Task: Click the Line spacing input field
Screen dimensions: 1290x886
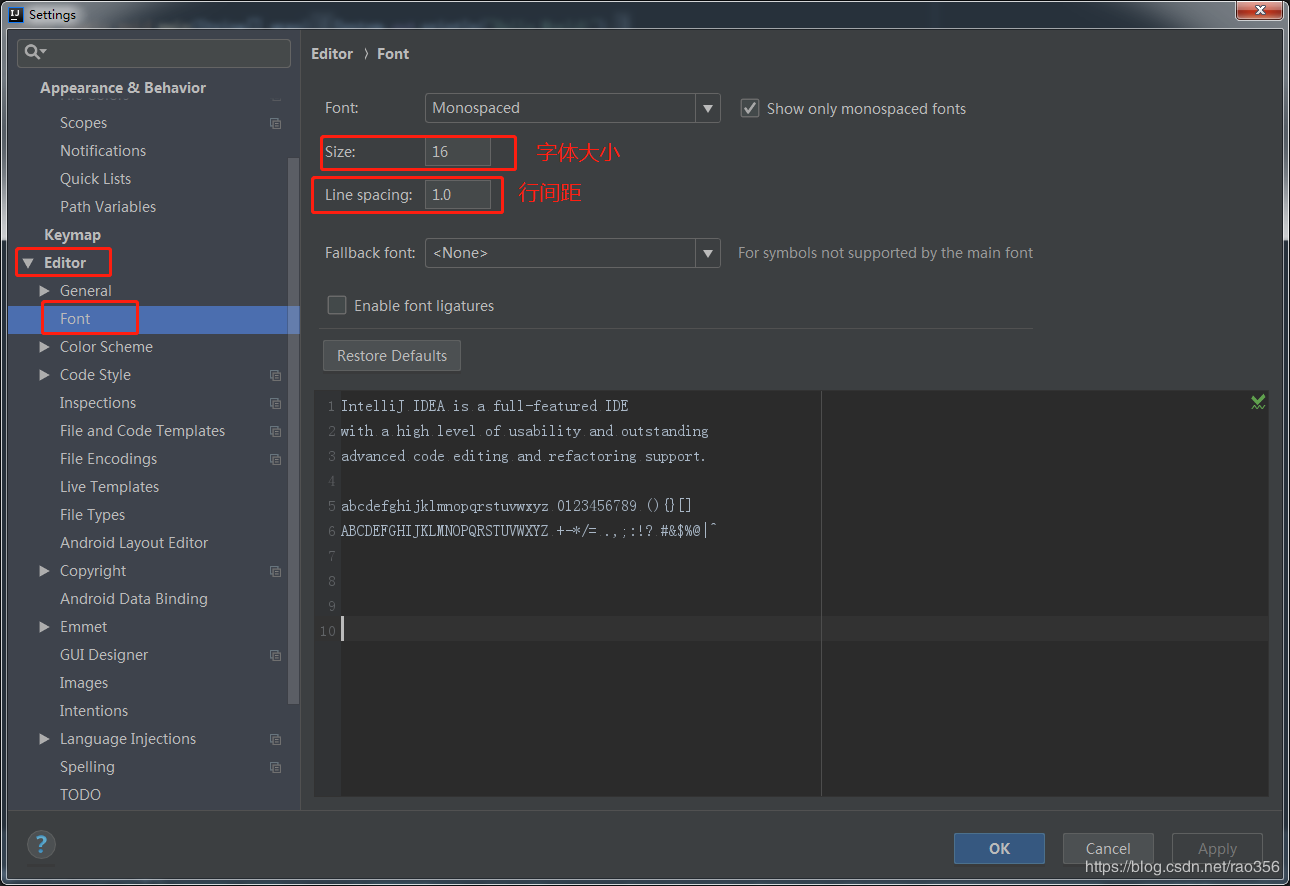Action: click(x=458, y=195)
